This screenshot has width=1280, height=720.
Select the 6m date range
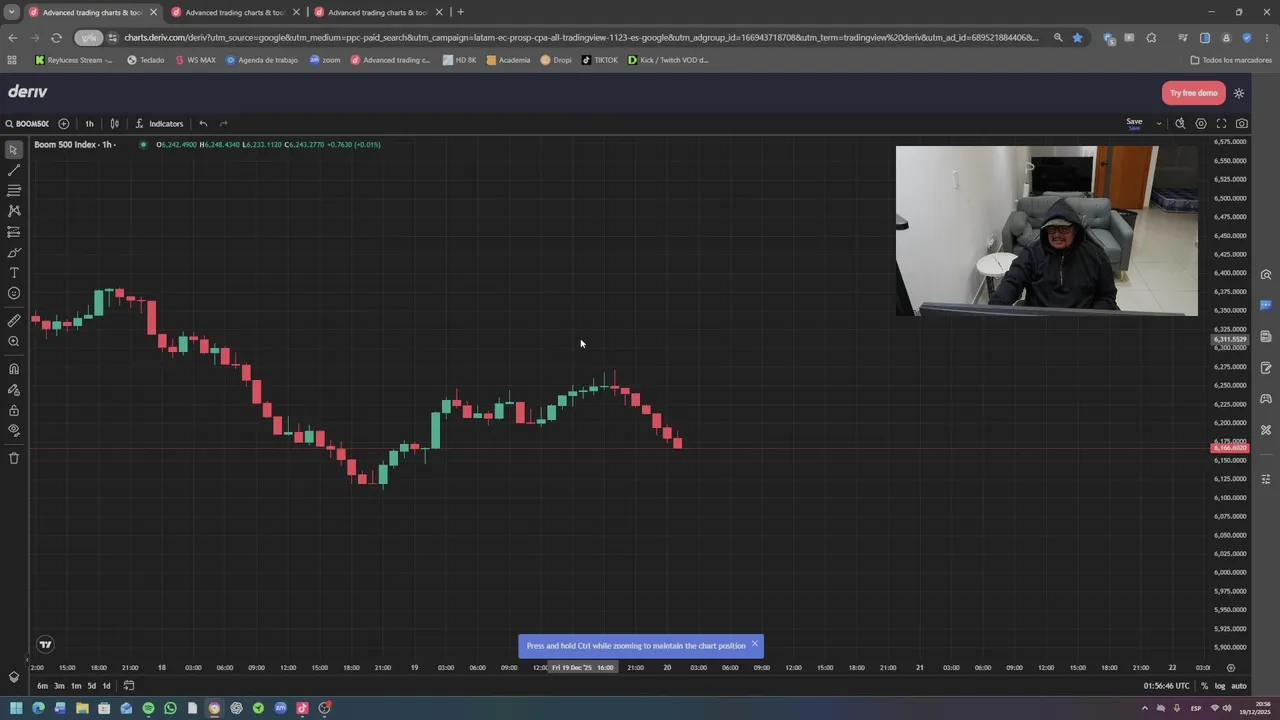42,686
